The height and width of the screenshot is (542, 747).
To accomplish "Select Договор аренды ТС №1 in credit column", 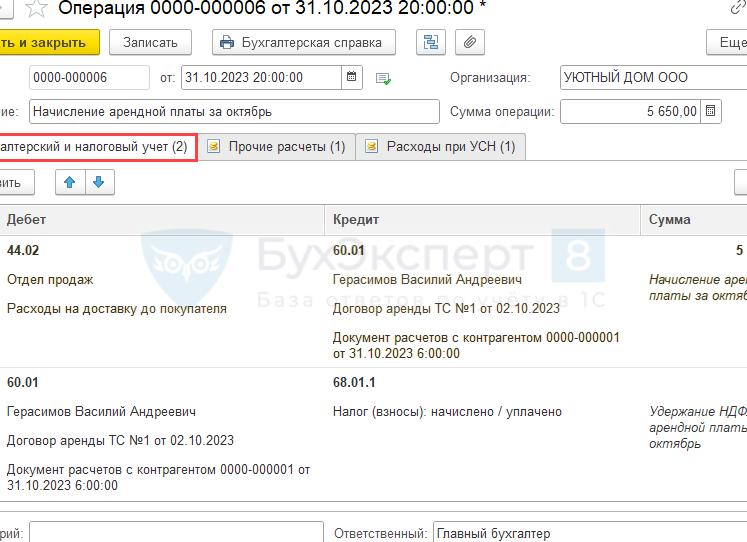I will coord(446,309).
